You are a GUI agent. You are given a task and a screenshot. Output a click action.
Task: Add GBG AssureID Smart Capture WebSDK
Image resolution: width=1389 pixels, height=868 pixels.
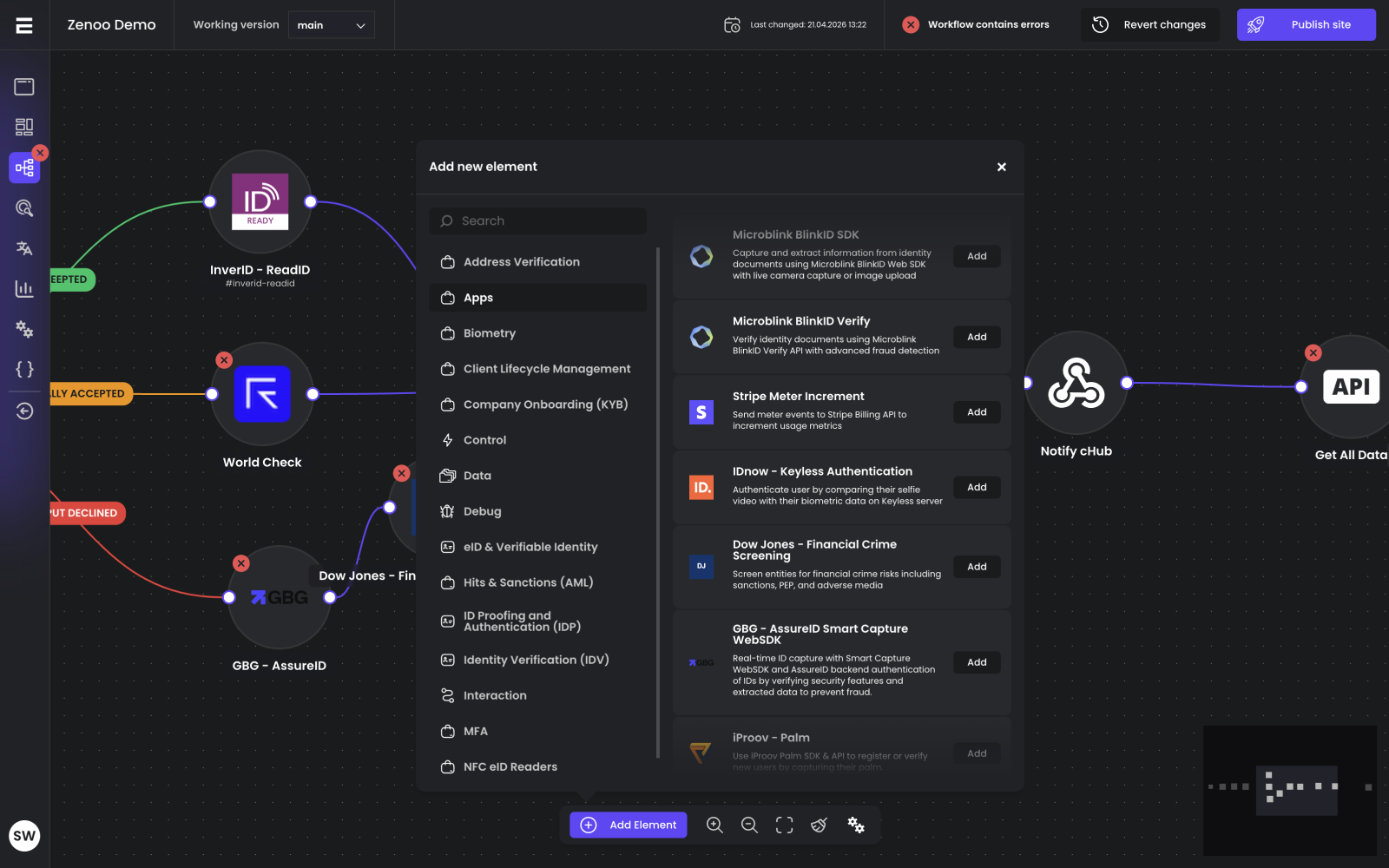[977, 662]
